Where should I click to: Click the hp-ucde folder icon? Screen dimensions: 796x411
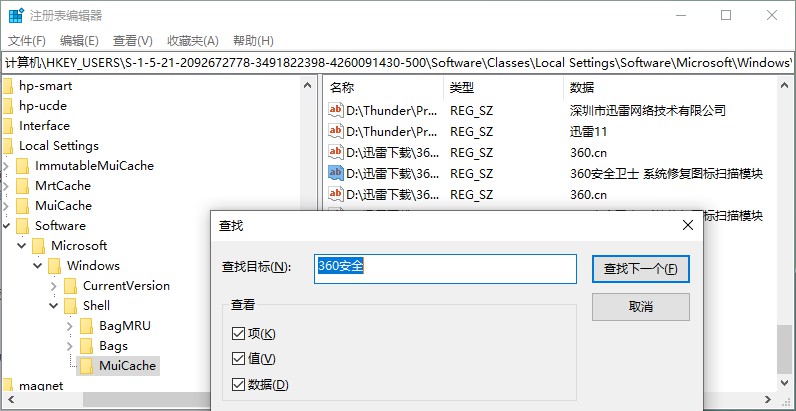(7, 106)
